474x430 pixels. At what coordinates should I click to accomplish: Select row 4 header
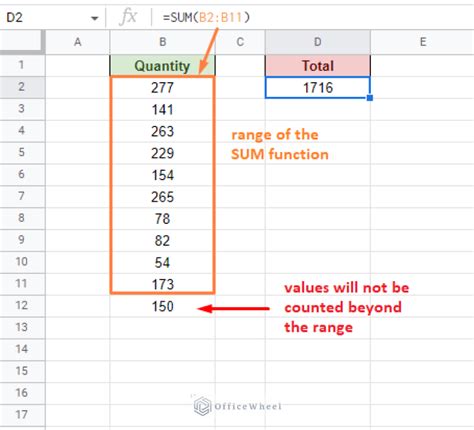click(22, 131)
